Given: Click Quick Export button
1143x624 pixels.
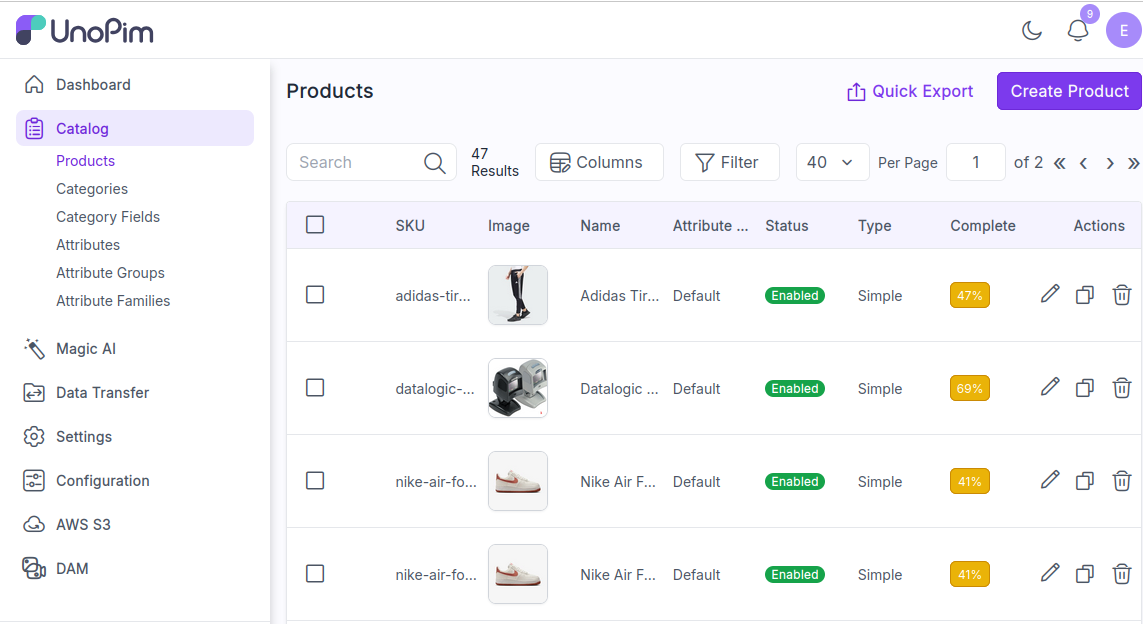Looking at the screenshot, I should tap(910, 91).
